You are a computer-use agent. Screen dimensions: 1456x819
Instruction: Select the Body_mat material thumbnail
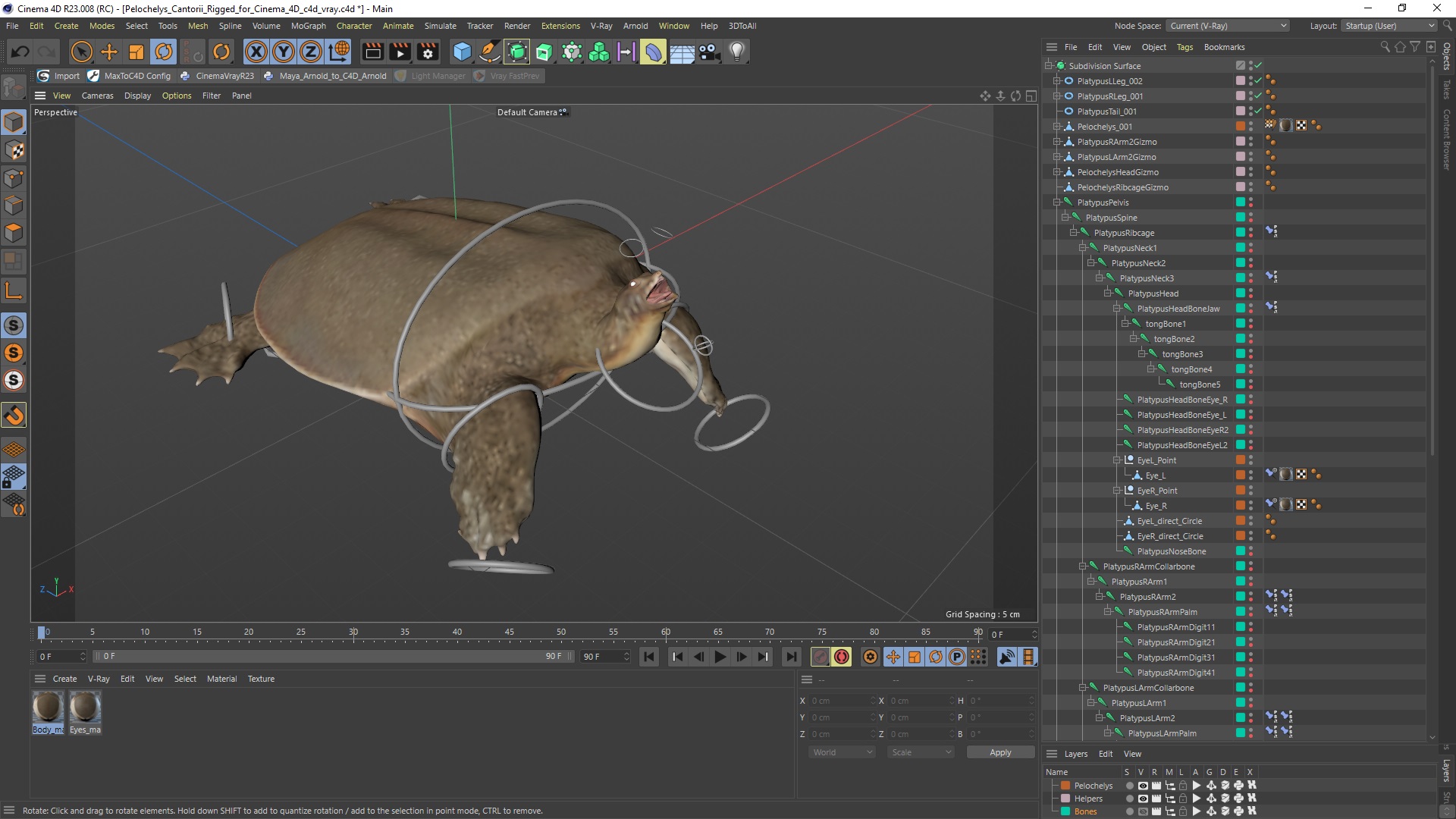tap(48, 707)
